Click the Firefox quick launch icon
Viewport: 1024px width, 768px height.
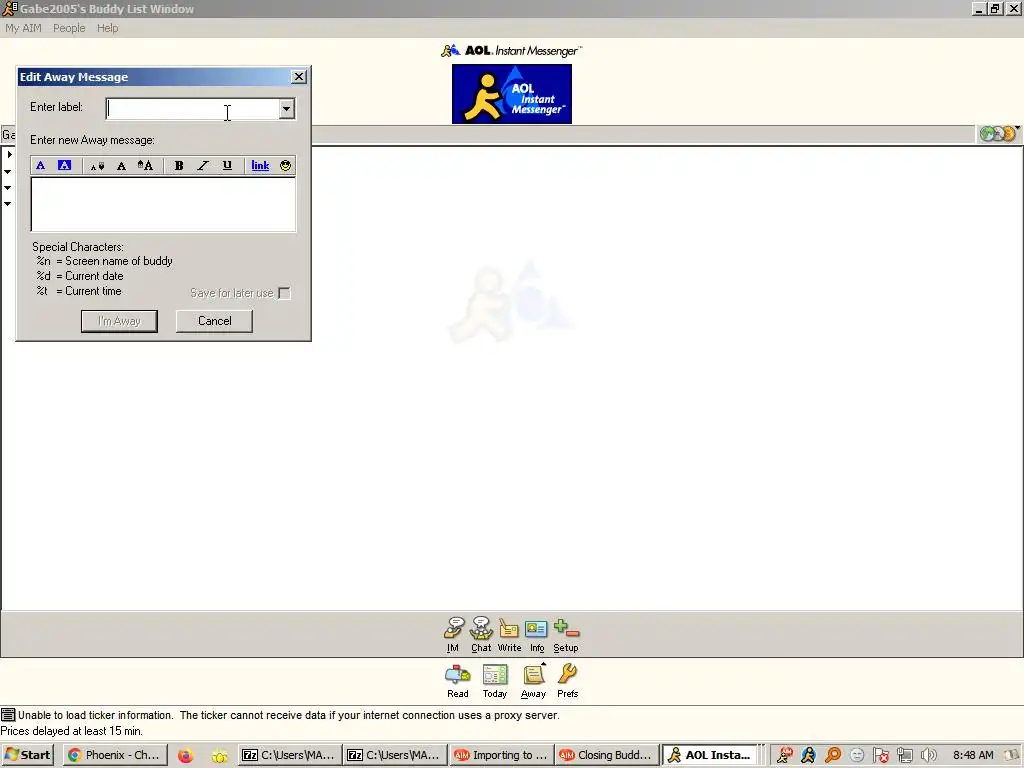coord(186,756)
